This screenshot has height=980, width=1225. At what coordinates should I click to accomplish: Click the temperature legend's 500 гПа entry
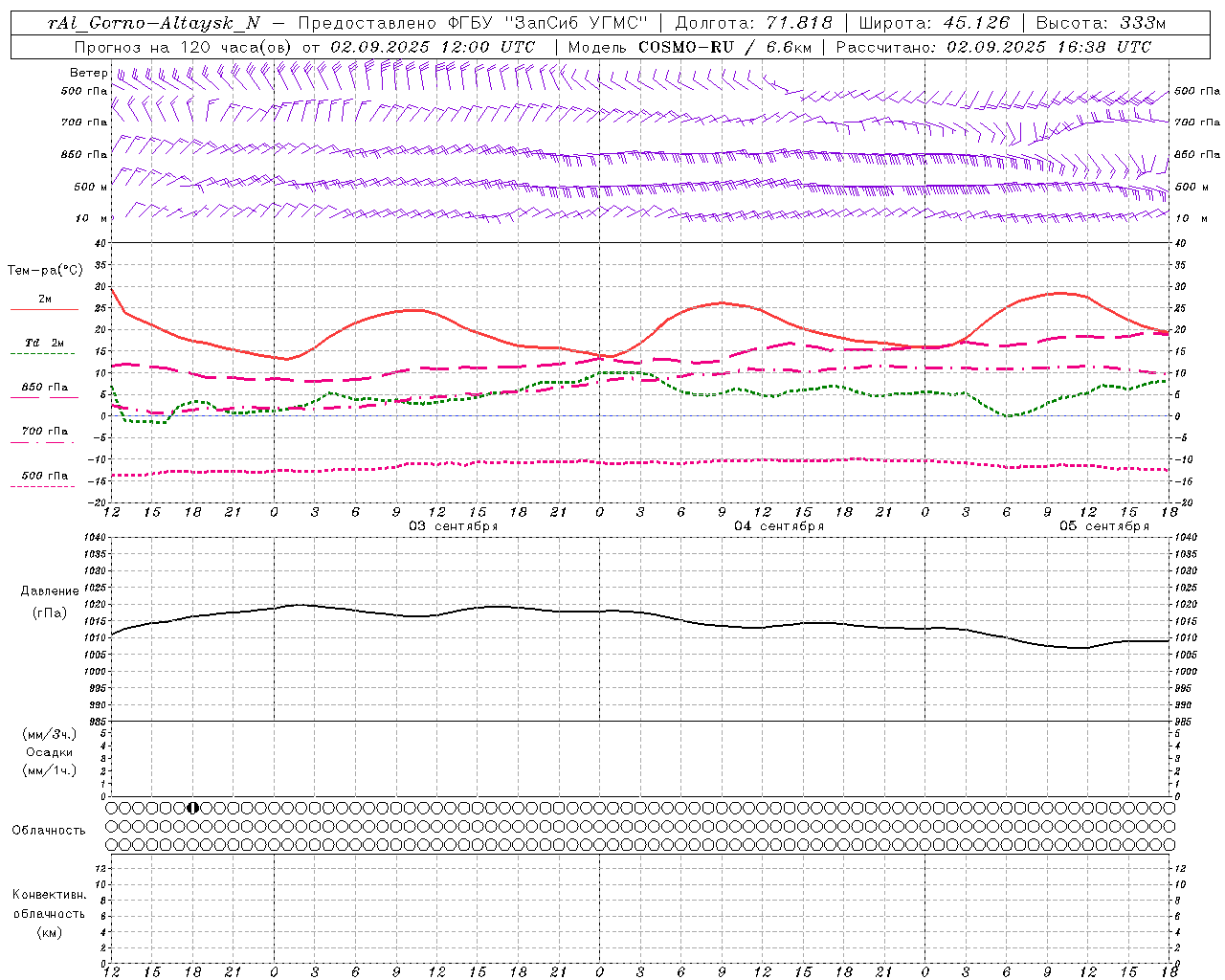[45, 476]
